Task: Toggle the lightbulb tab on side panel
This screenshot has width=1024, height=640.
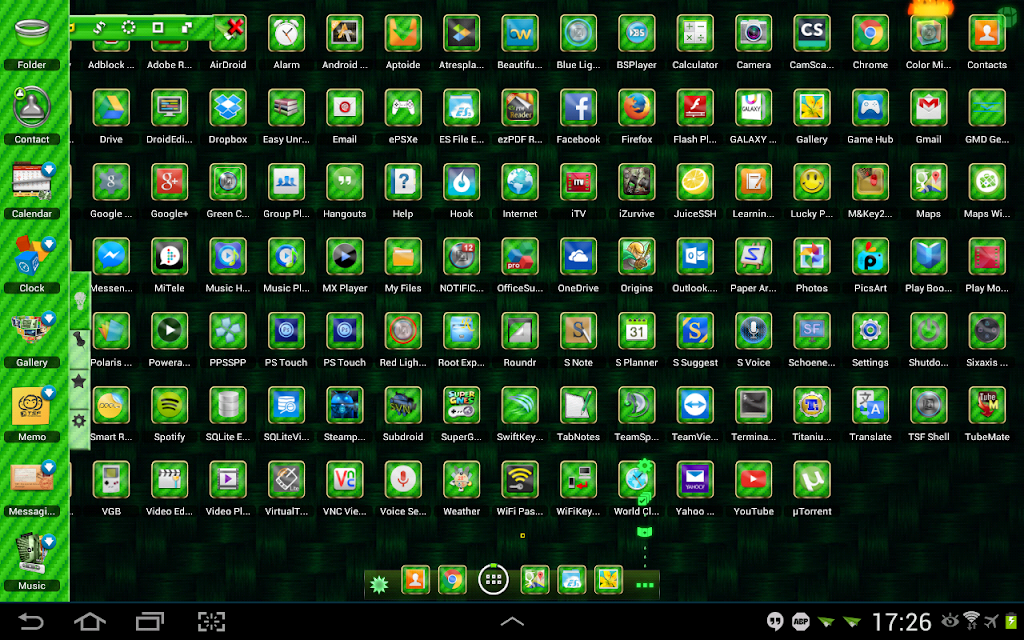Action: pyautogui.click(x=80, y=301)
